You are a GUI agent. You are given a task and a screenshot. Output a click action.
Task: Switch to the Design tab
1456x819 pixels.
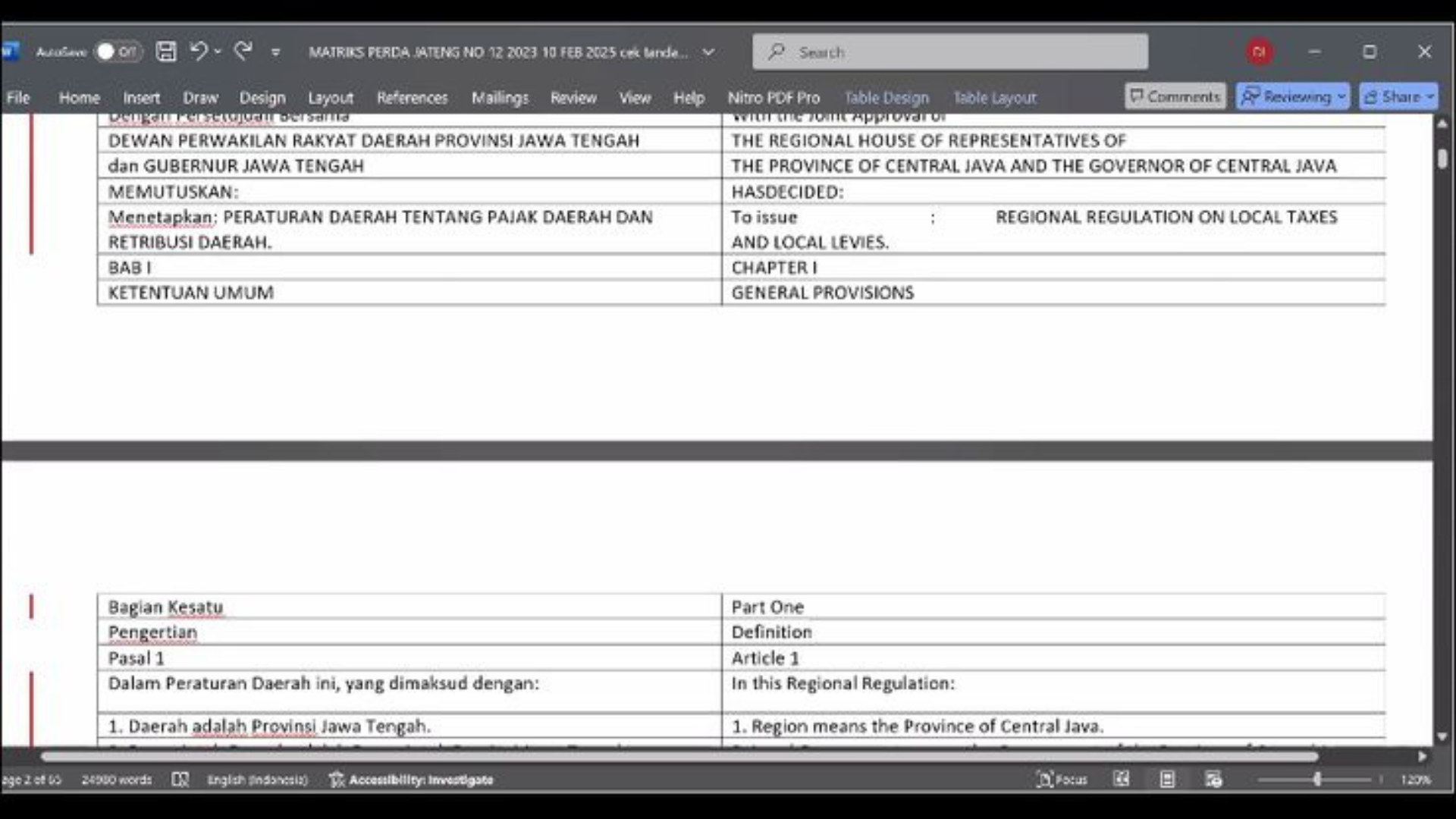tap(262, 98)
